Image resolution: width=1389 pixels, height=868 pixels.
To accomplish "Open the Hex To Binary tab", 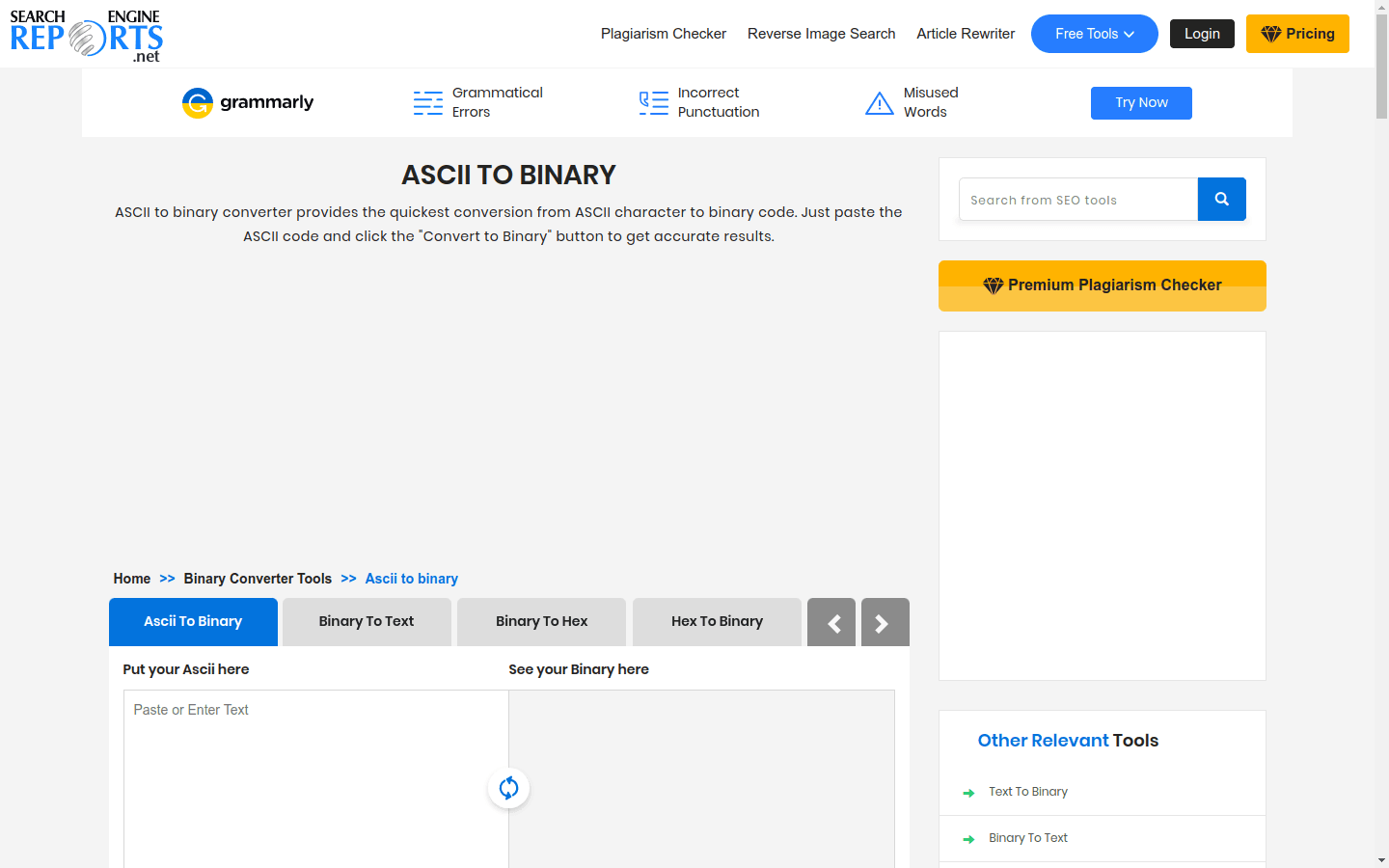I will [x=717, y=621].
